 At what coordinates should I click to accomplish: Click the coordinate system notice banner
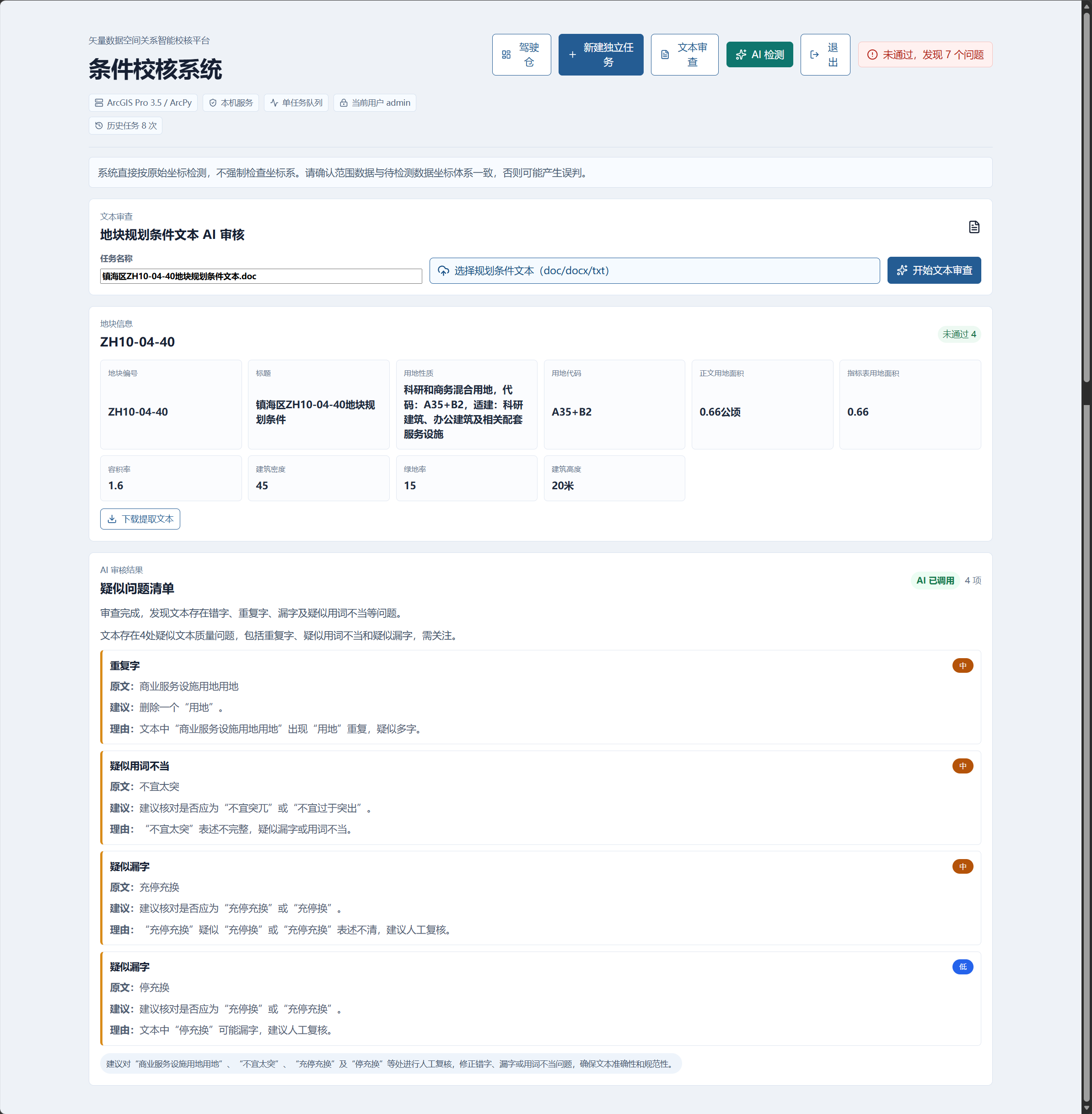[x=540, y=173]
